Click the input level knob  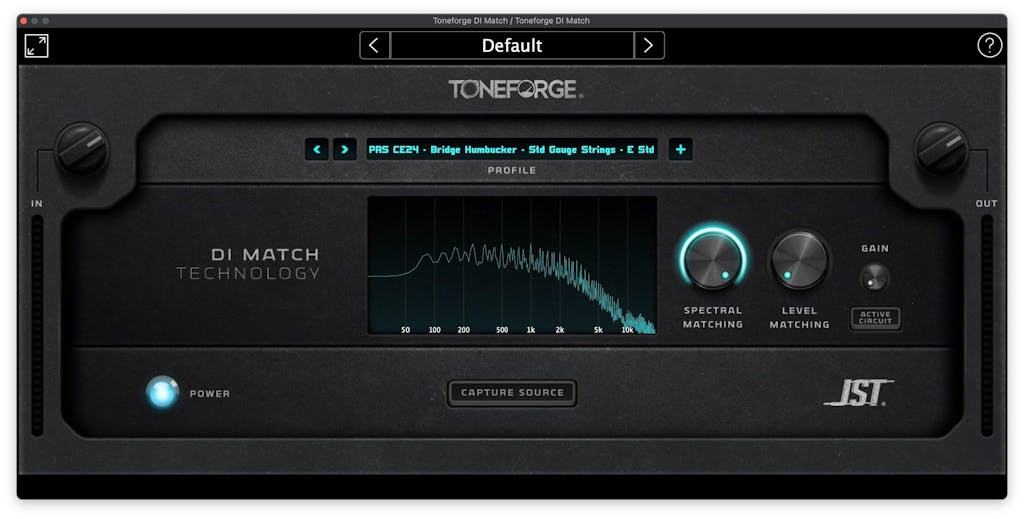[82, 149]
